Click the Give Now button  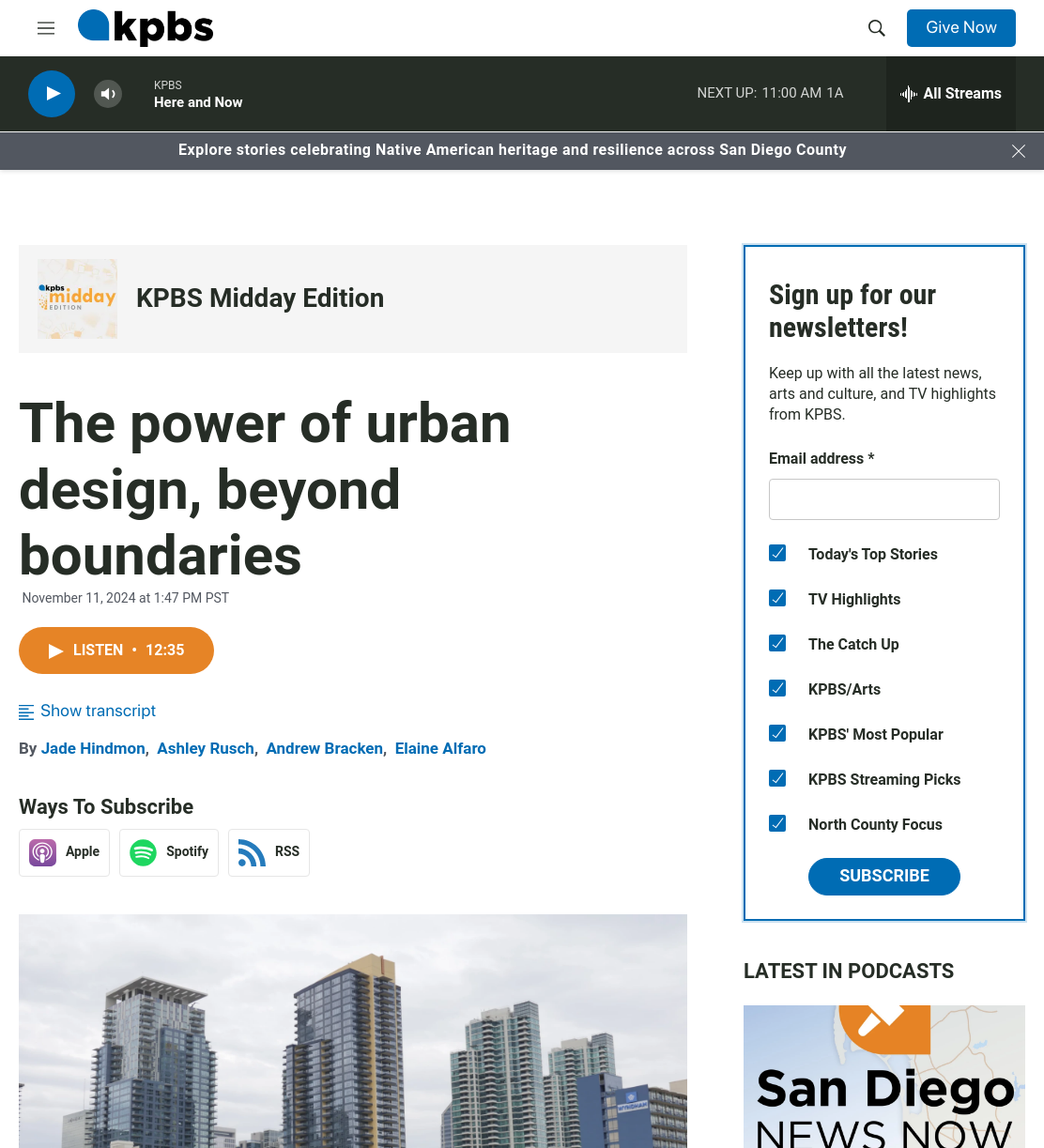click(x=961, y=28)
